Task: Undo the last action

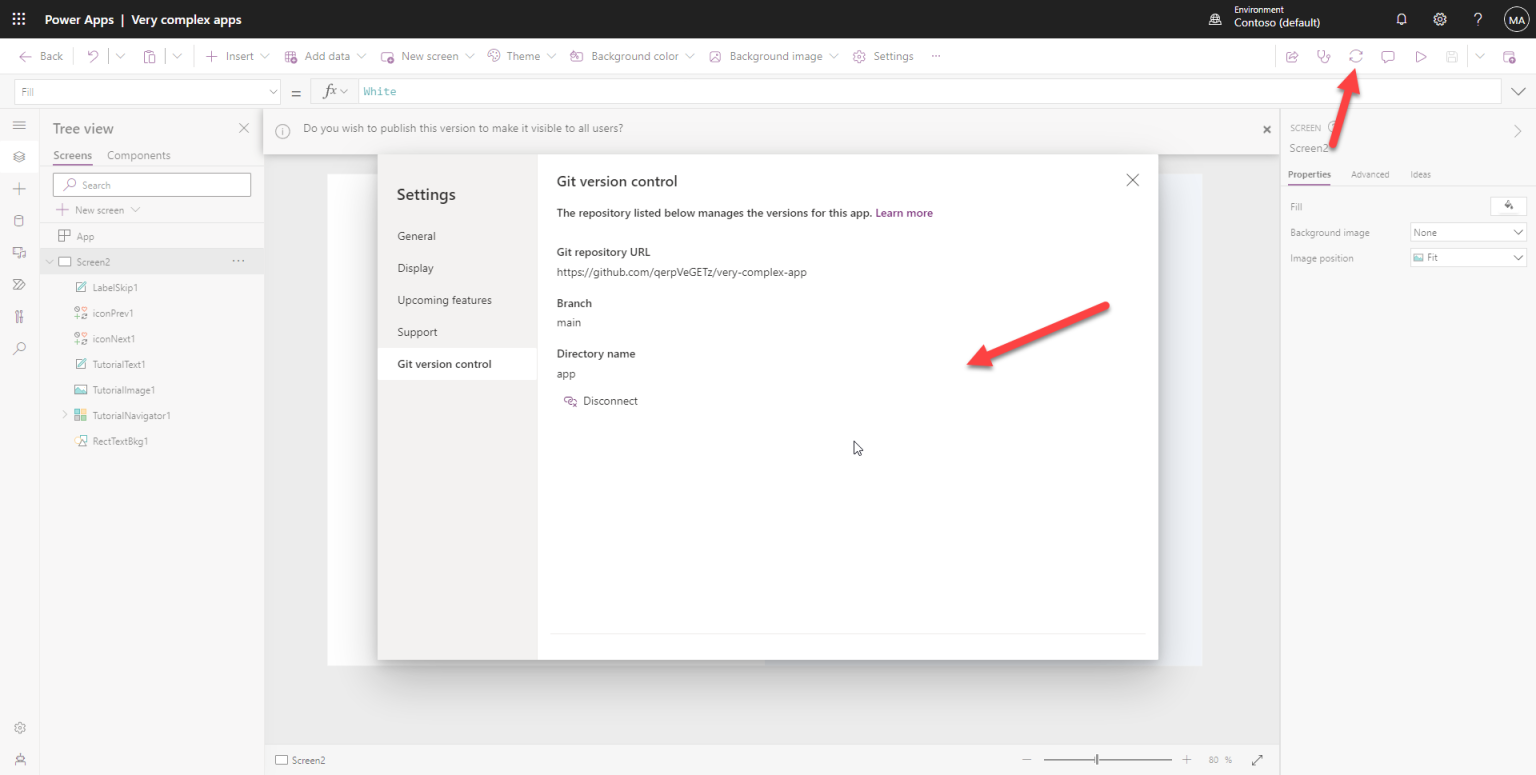Action: point(93,56)
